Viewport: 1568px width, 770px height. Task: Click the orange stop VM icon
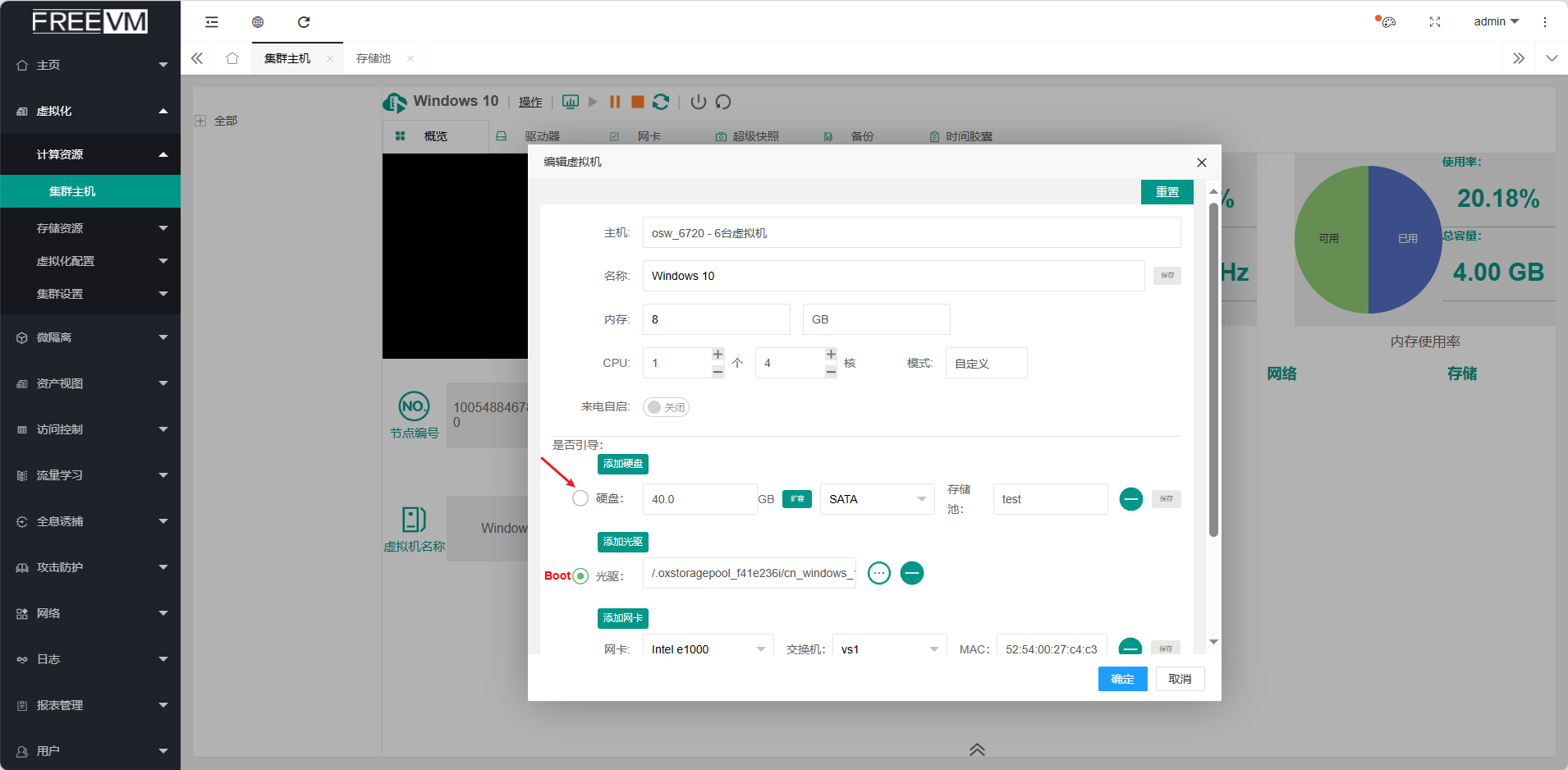[637, 102]
